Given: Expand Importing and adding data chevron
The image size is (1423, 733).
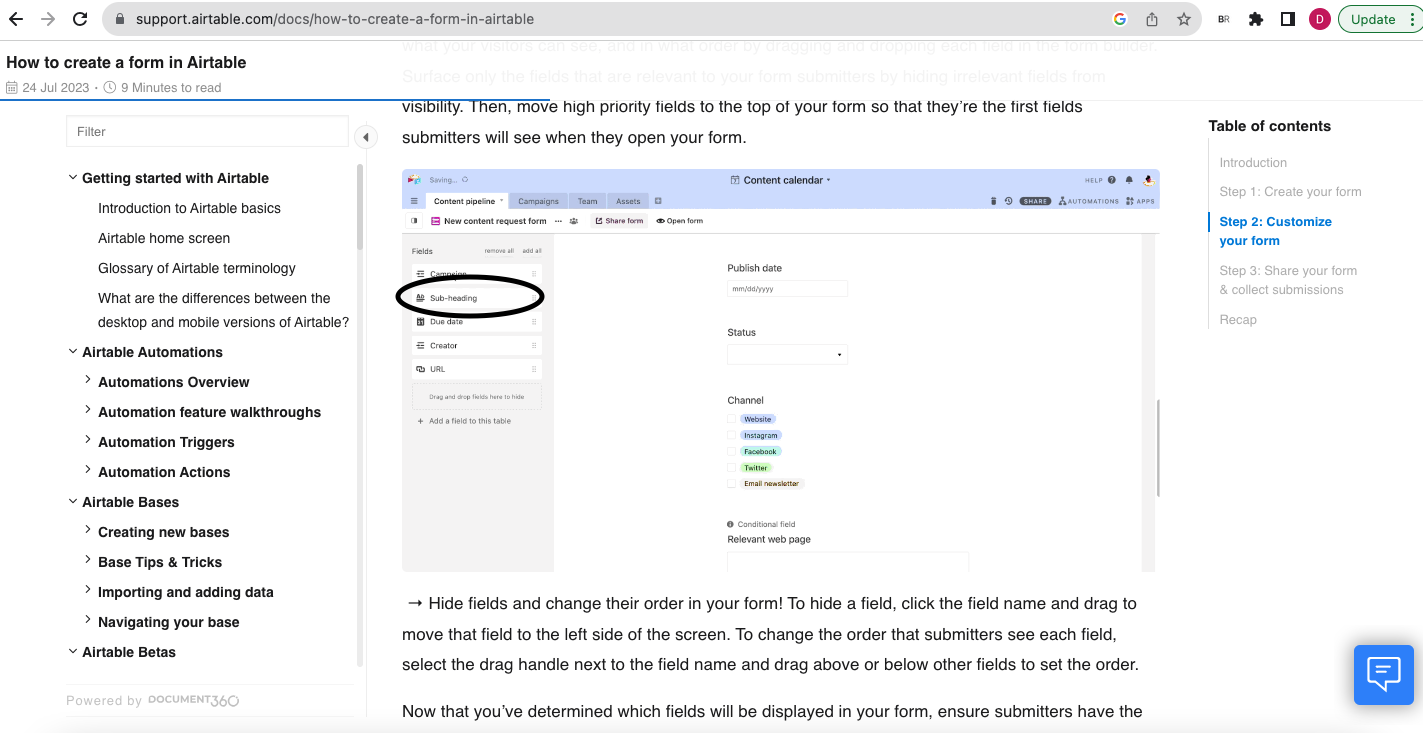Looking at the screenshot, I should [88, 590].
